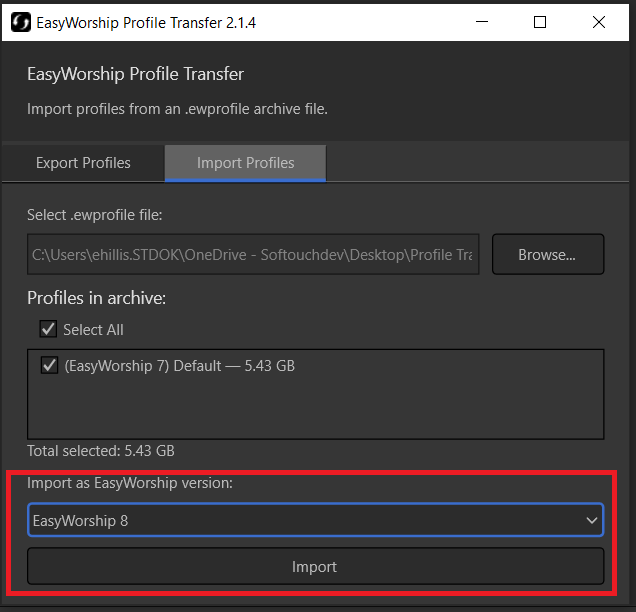Click the Total selected: 5.43 GB text
This screenshot has height=612, width=636.
coord(101,451)
